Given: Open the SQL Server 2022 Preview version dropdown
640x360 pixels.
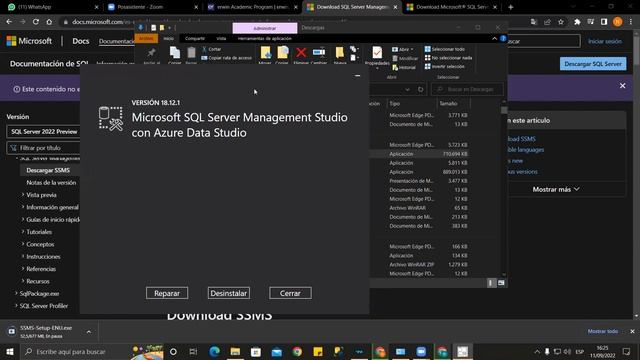Looking at the screenshot, I should click(44, 131).
